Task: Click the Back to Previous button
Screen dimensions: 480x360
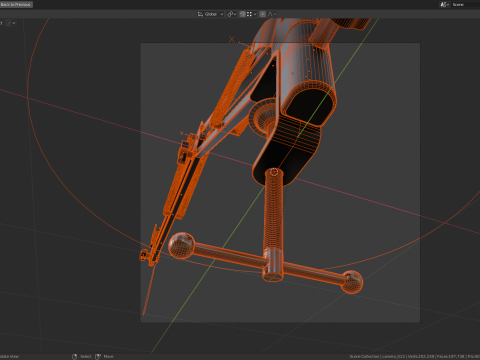Action: [16, 4]
